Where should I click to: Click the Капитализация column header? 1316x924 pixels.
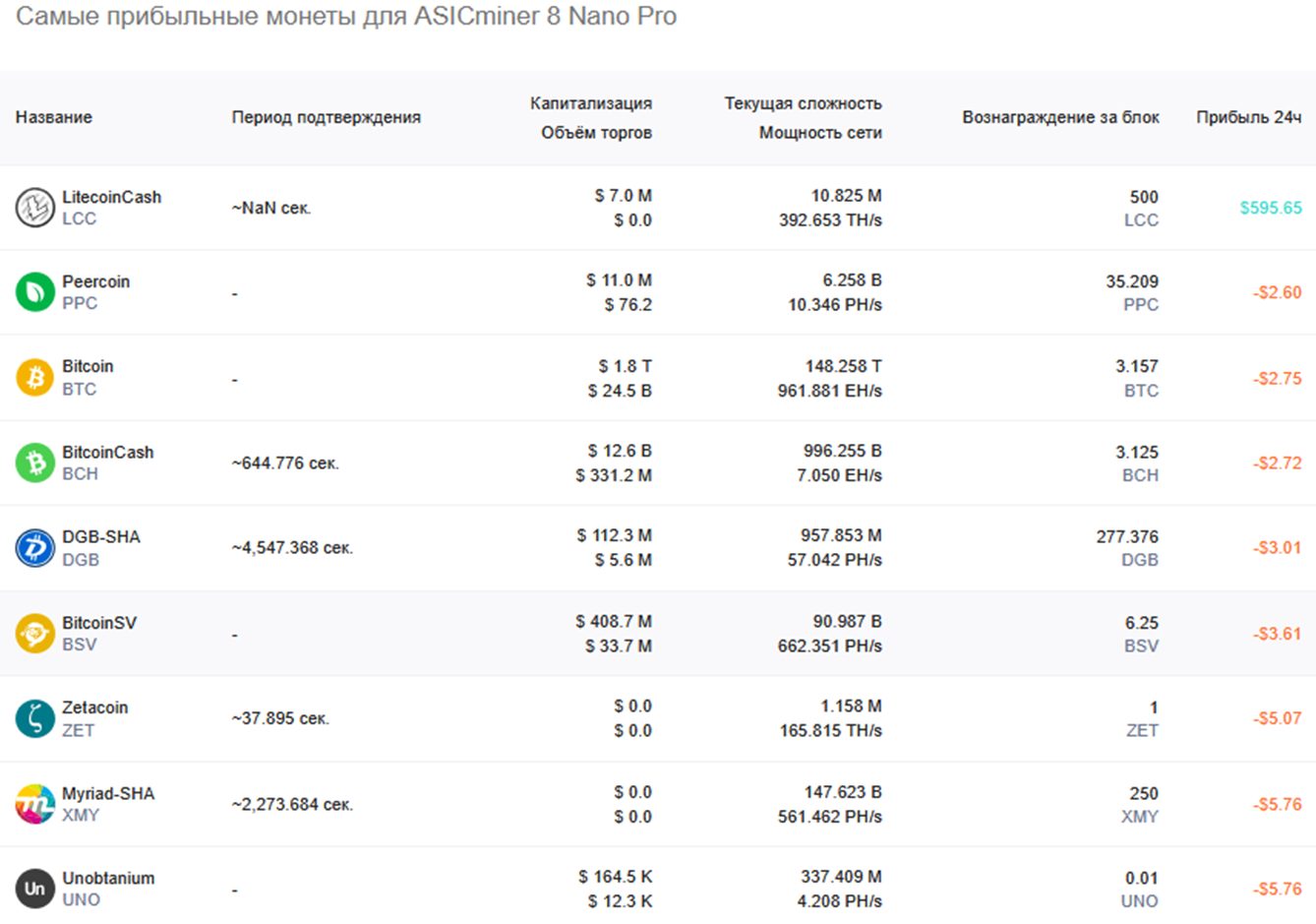pyautogui.click(x=590, y=103)
